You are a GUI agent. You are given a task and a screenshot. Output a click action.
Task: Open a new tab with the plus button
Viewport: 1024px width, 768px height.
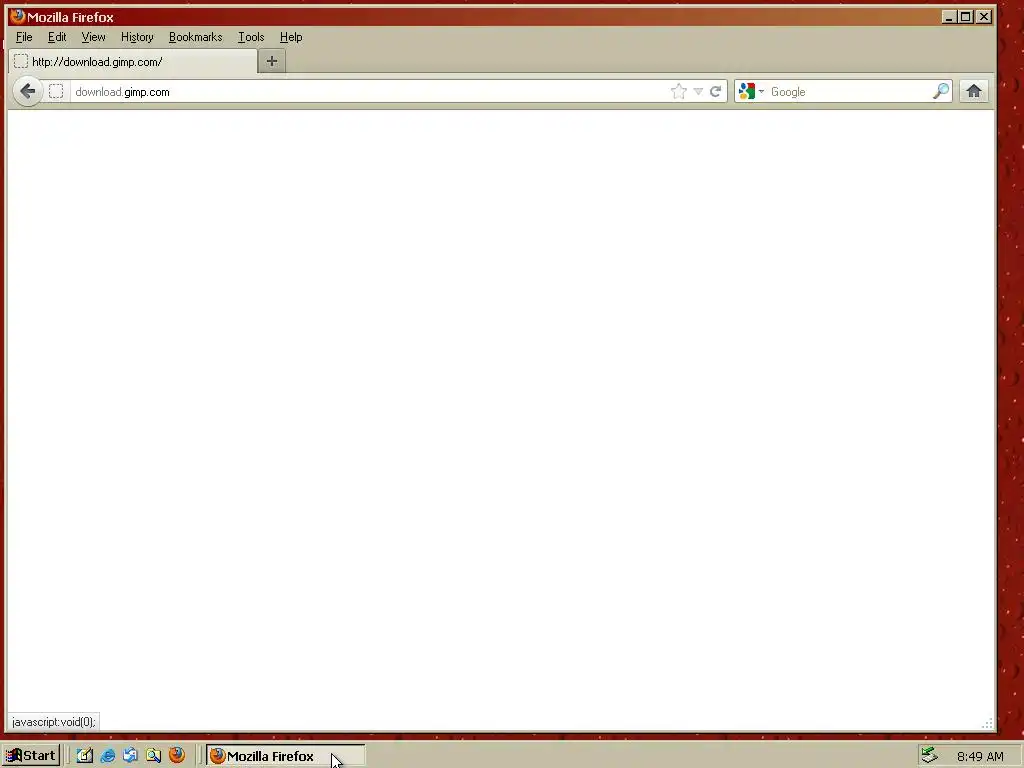click(272, 61)
